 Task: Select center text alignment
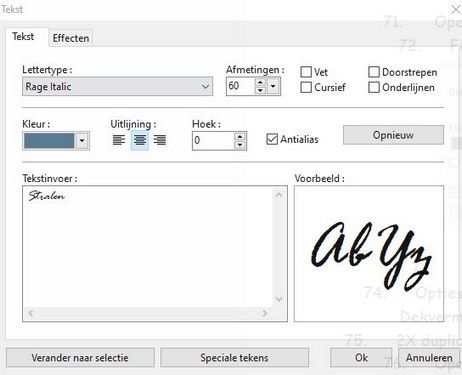(x=140, y=140)
